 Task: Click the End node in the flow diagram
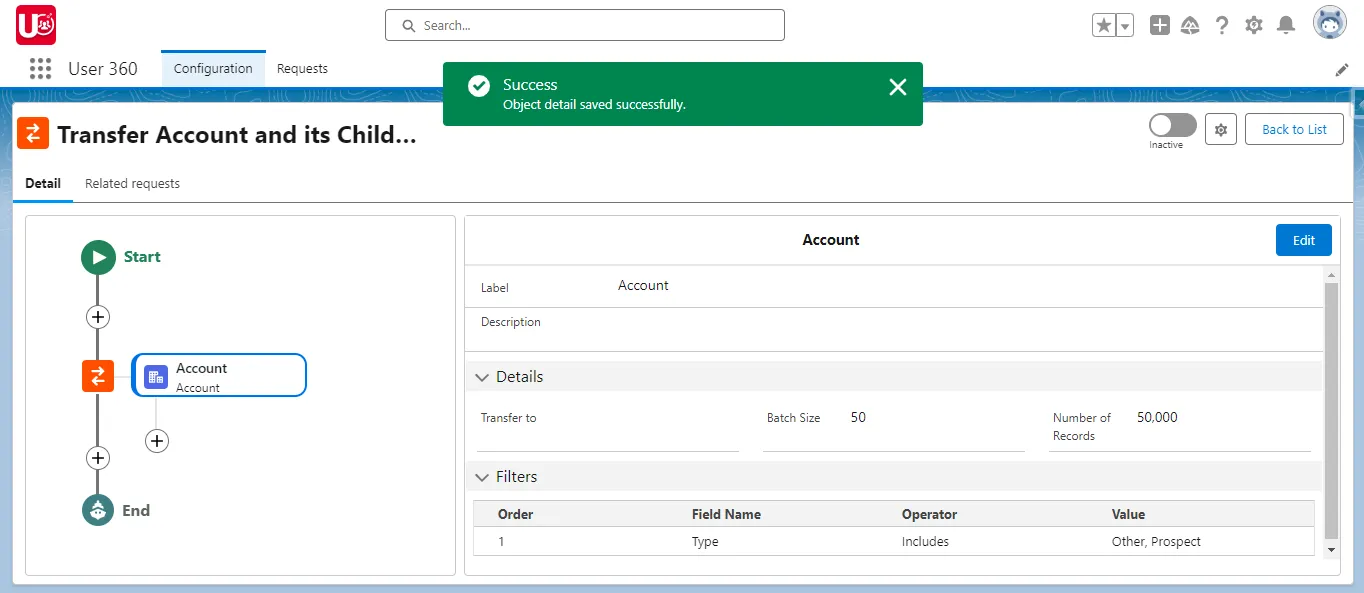(97, 510)
